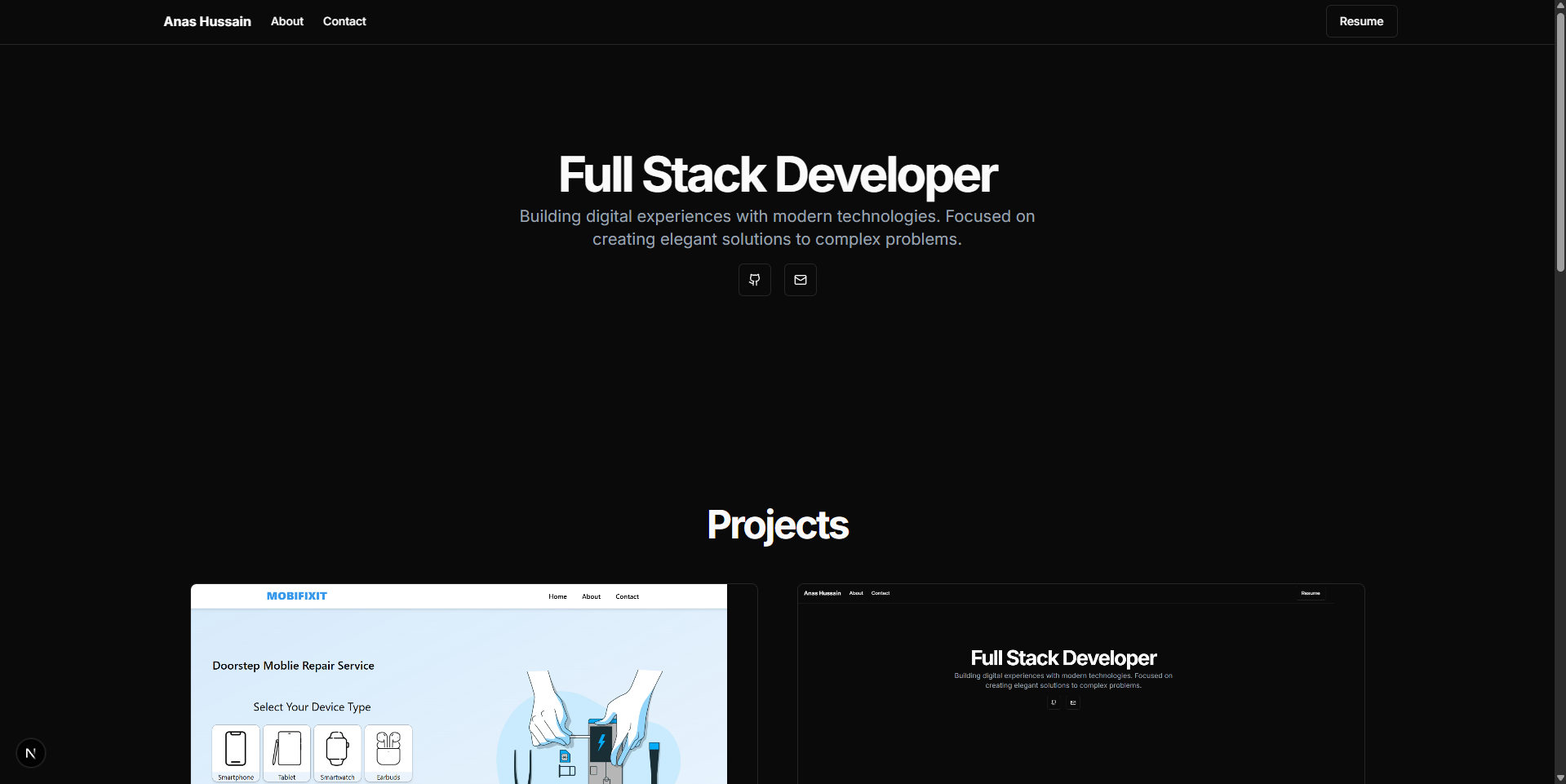Click the Resume button in the header
Image resolution: width=1566 pixels, height=784 pixels.
pos(1360,21)
